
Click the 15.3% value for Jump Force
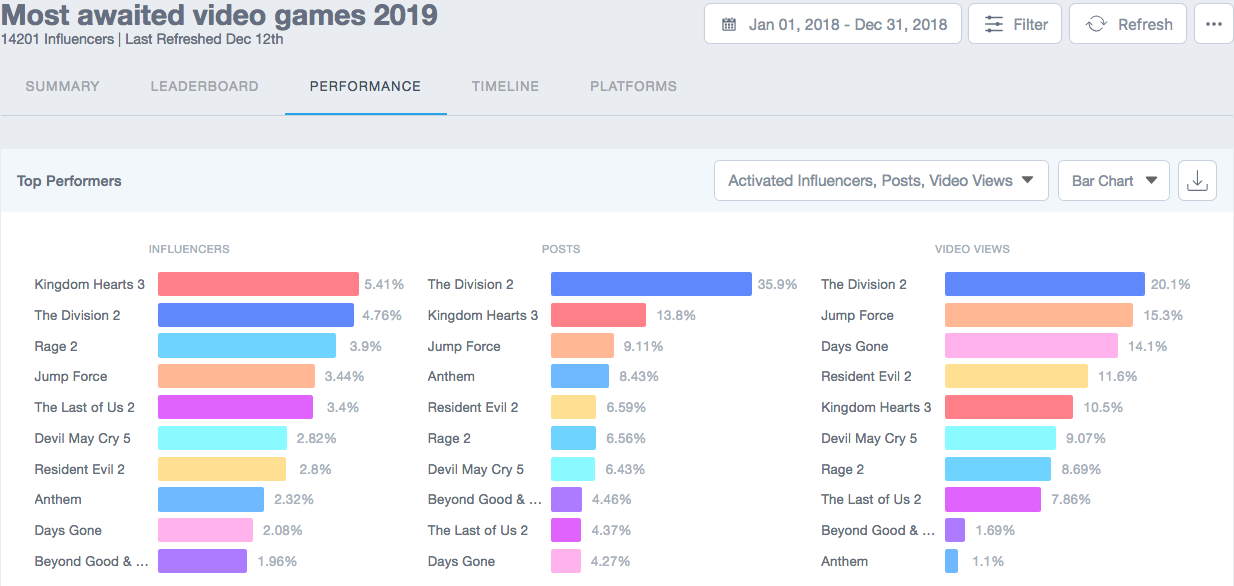[x=1163, y=315]
